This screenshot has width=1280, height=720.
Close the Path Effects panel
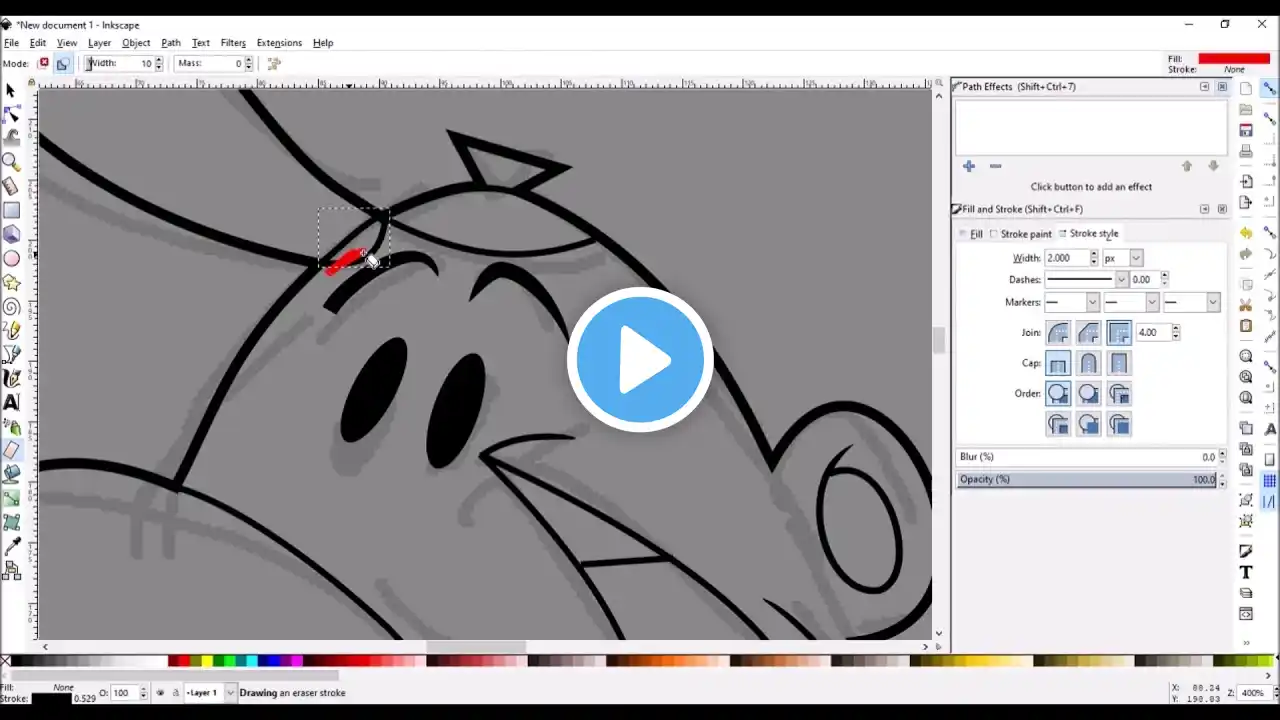click(x=1222, y=87)
